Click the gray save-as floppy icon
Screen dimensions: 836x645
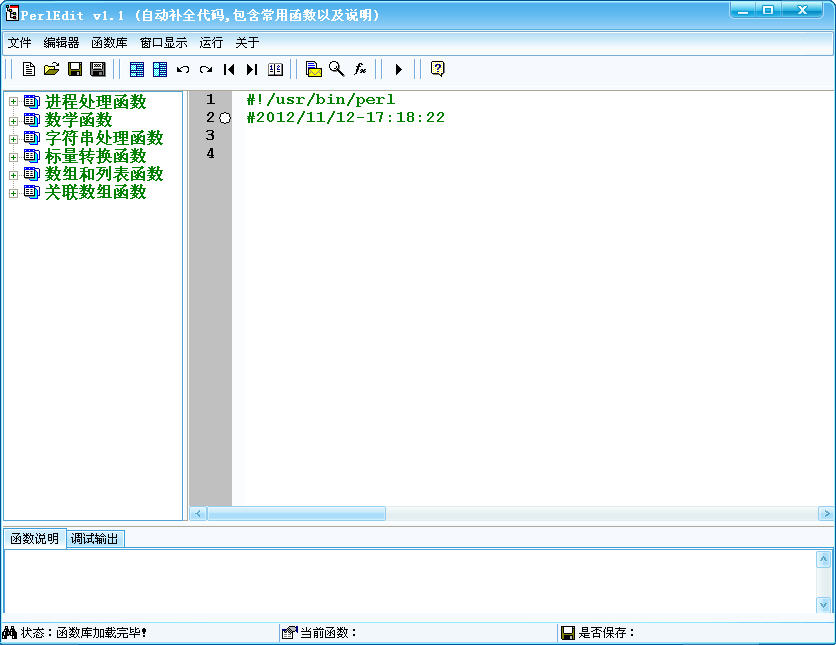pyautogui.click(x=98, y=69)
